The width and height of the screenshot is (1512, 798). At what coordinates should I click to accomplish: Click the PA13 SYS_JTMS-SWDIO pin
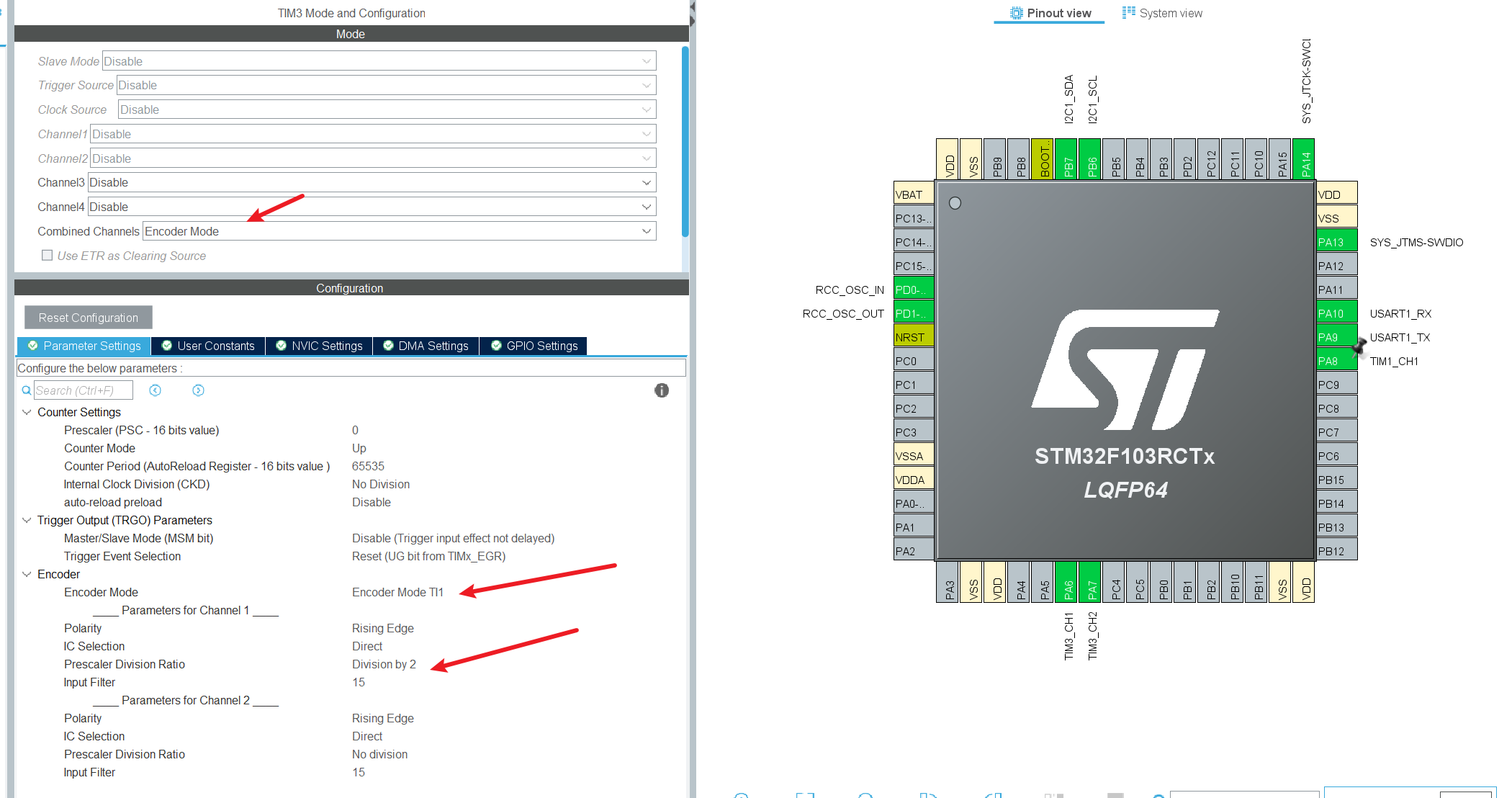[x=1336, y=242]
